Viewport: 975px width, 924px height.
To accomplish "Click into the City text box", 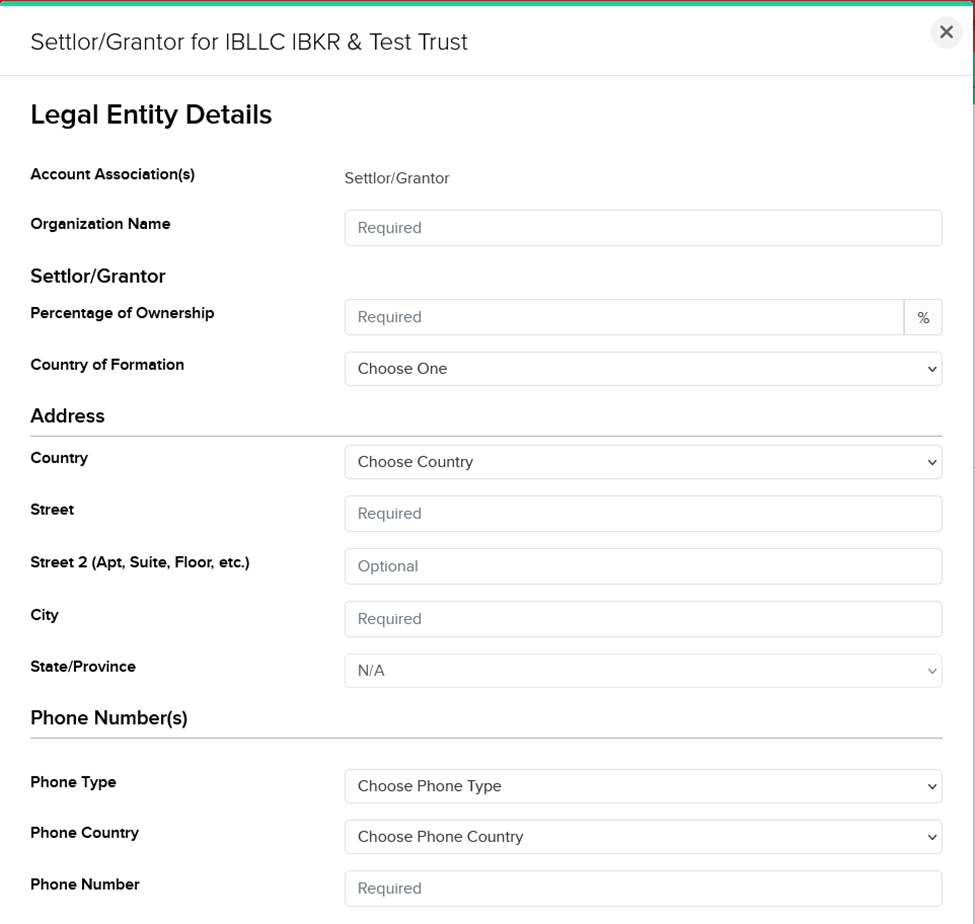I will click(x=642, y=619).
